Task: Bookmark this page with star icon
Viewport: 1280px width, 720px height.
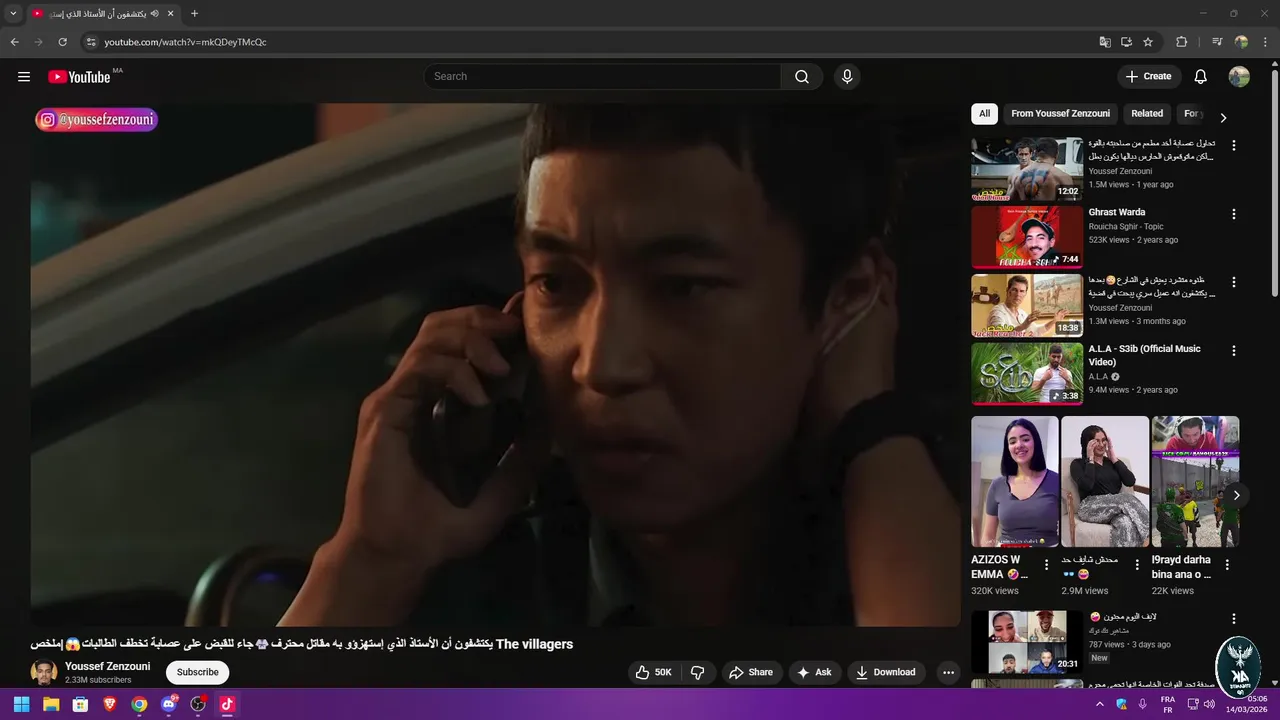Action: point(1148,42)
